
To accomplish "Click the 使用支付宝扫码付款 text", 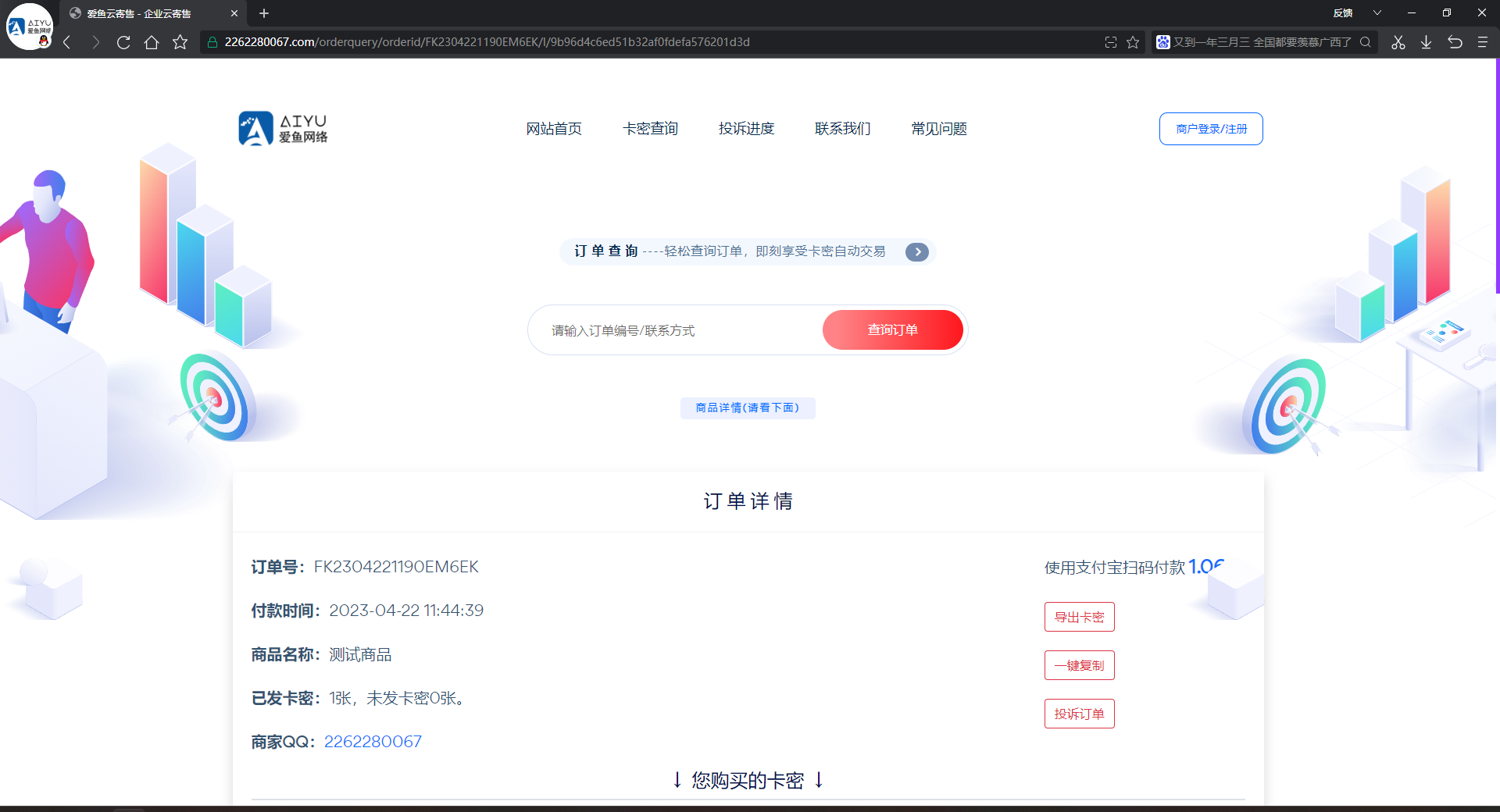I will pos(1115,568).
